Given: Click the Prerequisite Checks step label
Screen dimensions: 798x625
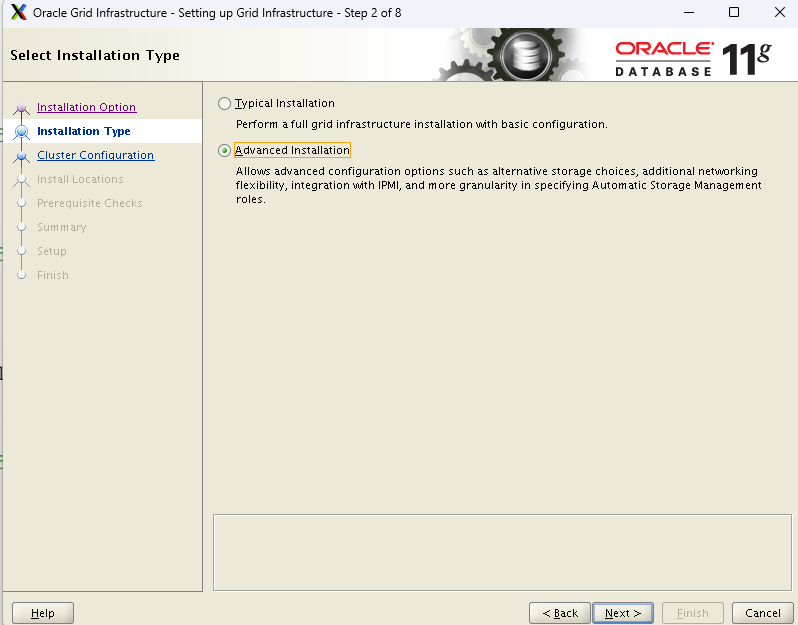Looking at the screenshot, I should pos(90,203).
